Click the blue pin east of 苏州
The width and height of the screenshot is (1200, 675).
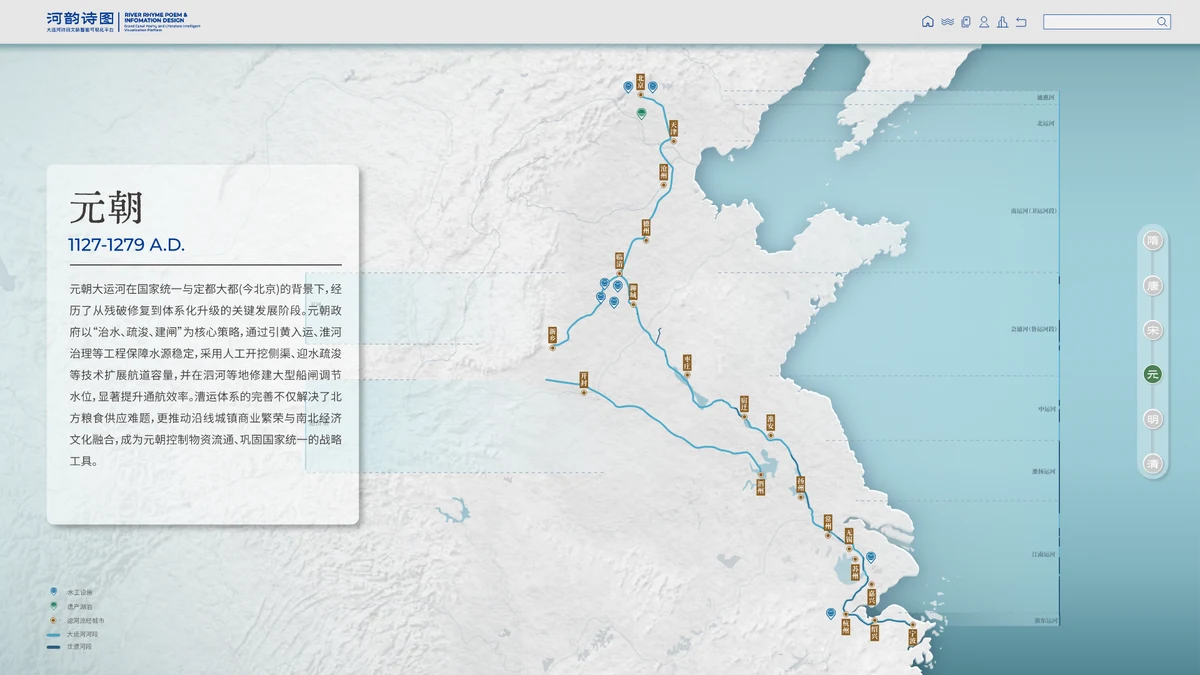point(871,557)
